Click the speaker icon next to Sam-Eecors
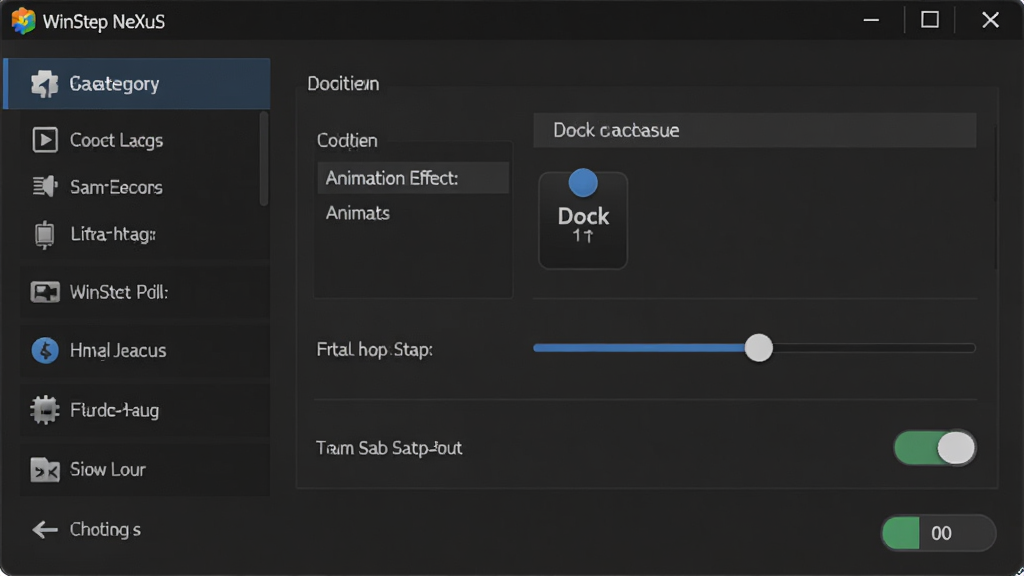This screenshot has height=576, width=1024. pyautogui.click(x=44, y=187)
